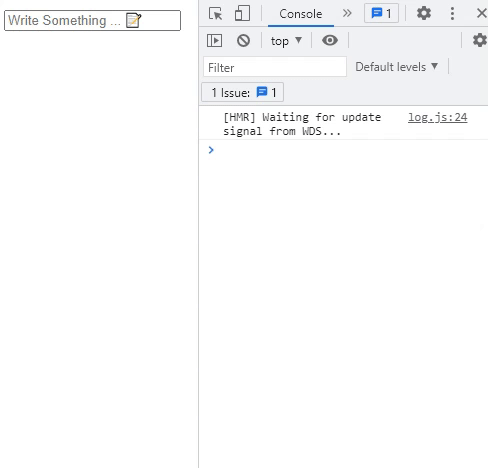Open the three-dot customize DevTools menu
The height and width of the screenshot is (468, 488).
pos(452,14)
